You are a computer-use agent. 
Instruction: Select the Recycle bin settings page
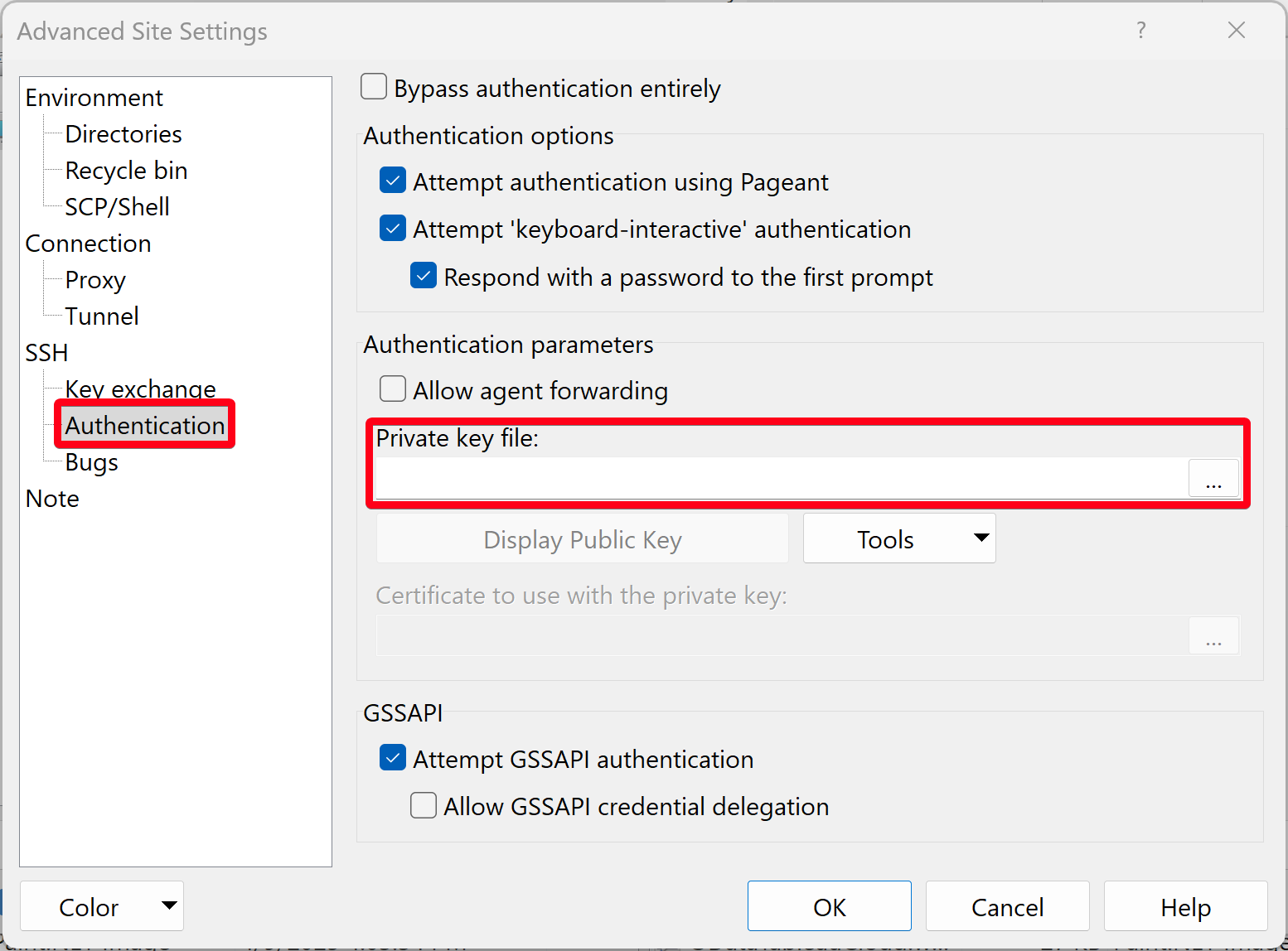126,170
